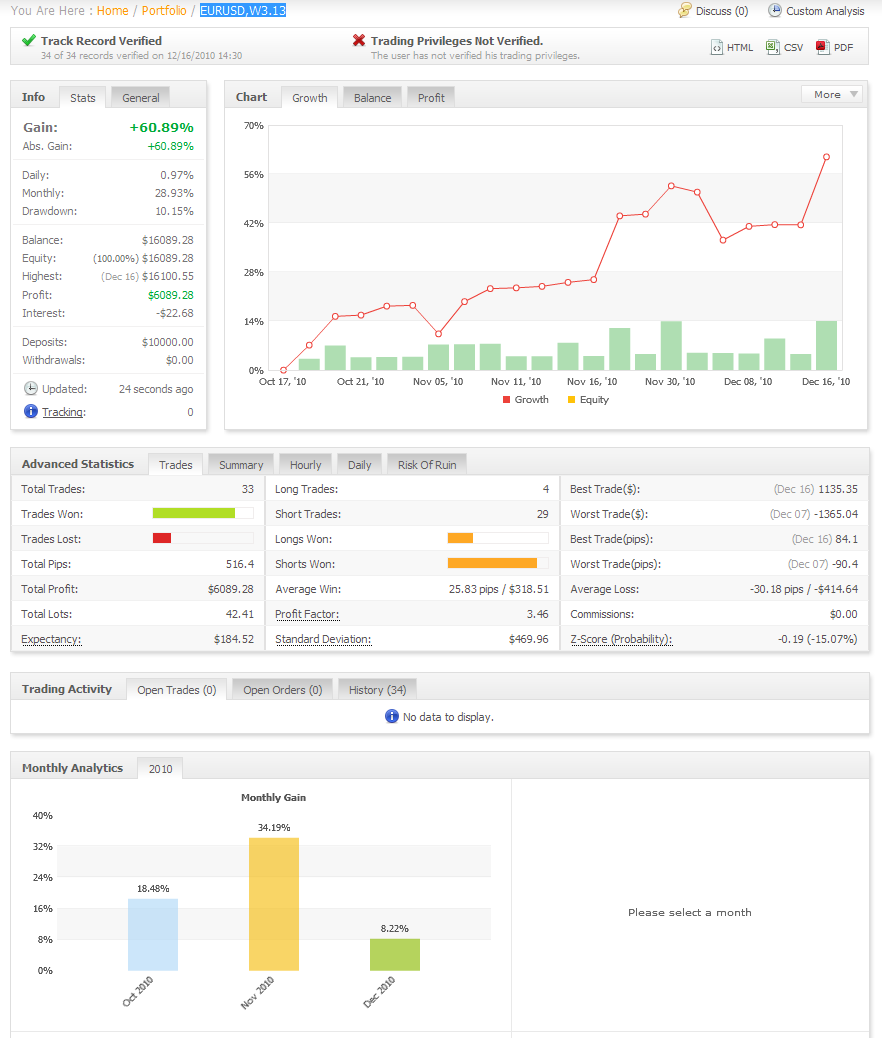Image resolution: width=882 pixels, height=1038 pixels.
Task: Click the Profit Factor label link
Action: pyautogui.click(x=307, y=614)
